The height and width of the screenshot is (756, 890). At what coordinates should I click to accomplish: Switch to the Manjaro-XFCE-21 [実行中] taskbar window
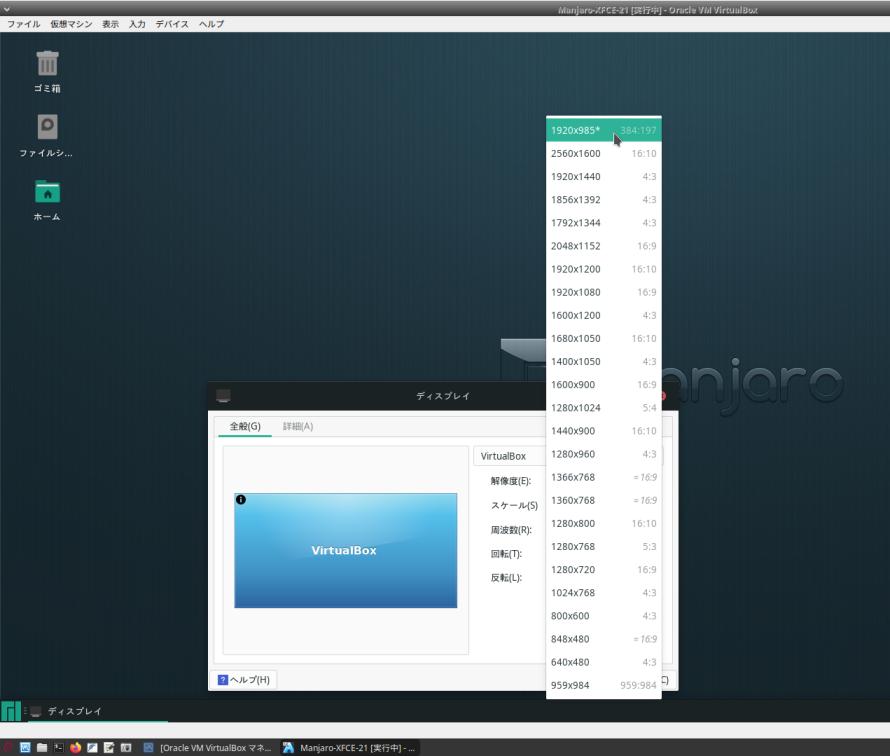coord(349,747)
